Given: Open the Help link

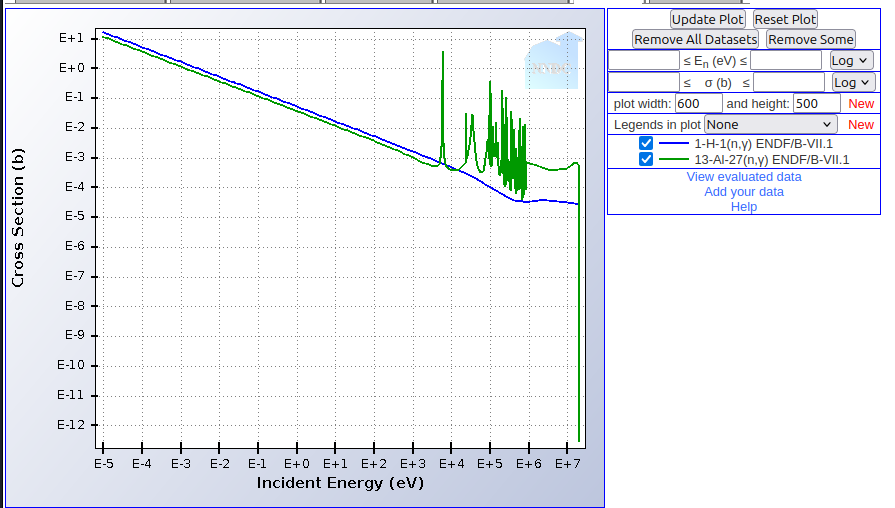Looking at the screenshot, I should pos(744,207).
